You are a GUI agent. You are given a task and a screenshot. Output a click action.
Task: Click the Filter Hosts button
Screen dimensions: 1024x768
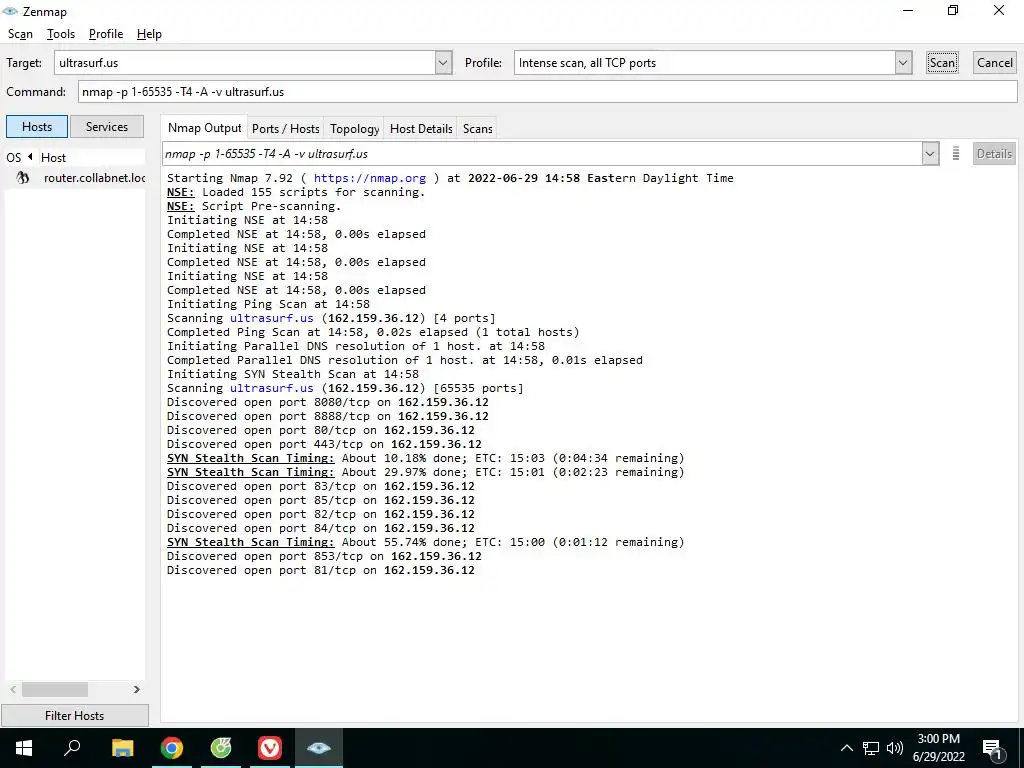tap(74, 716)
